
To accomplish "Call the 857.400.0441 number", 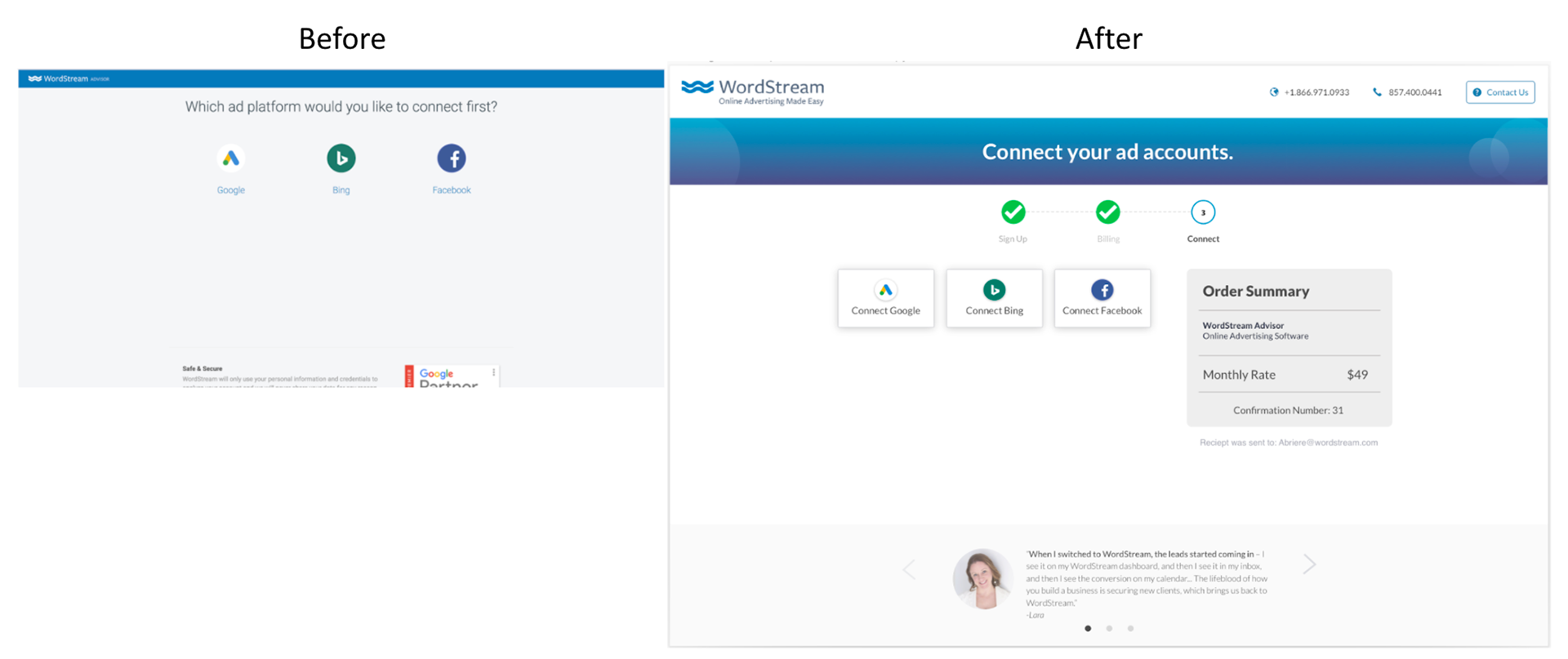I will point(1408,92).
